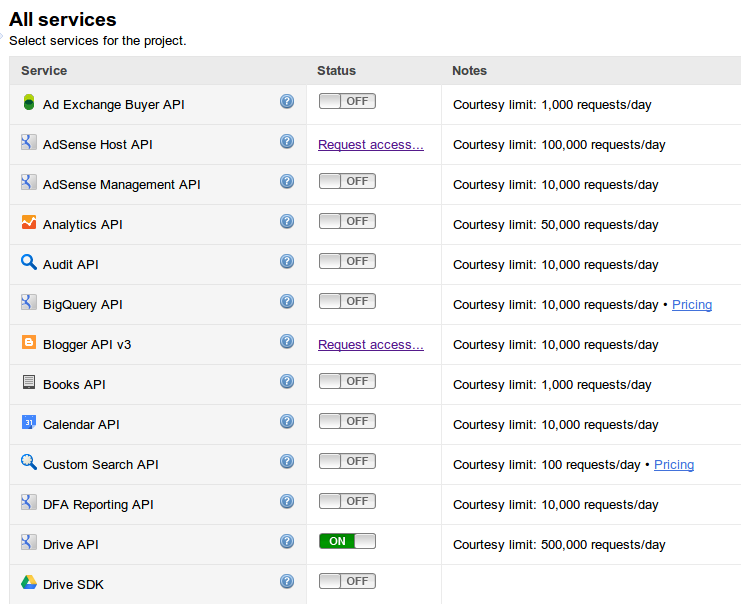Open help for Drive SDK

287,581
